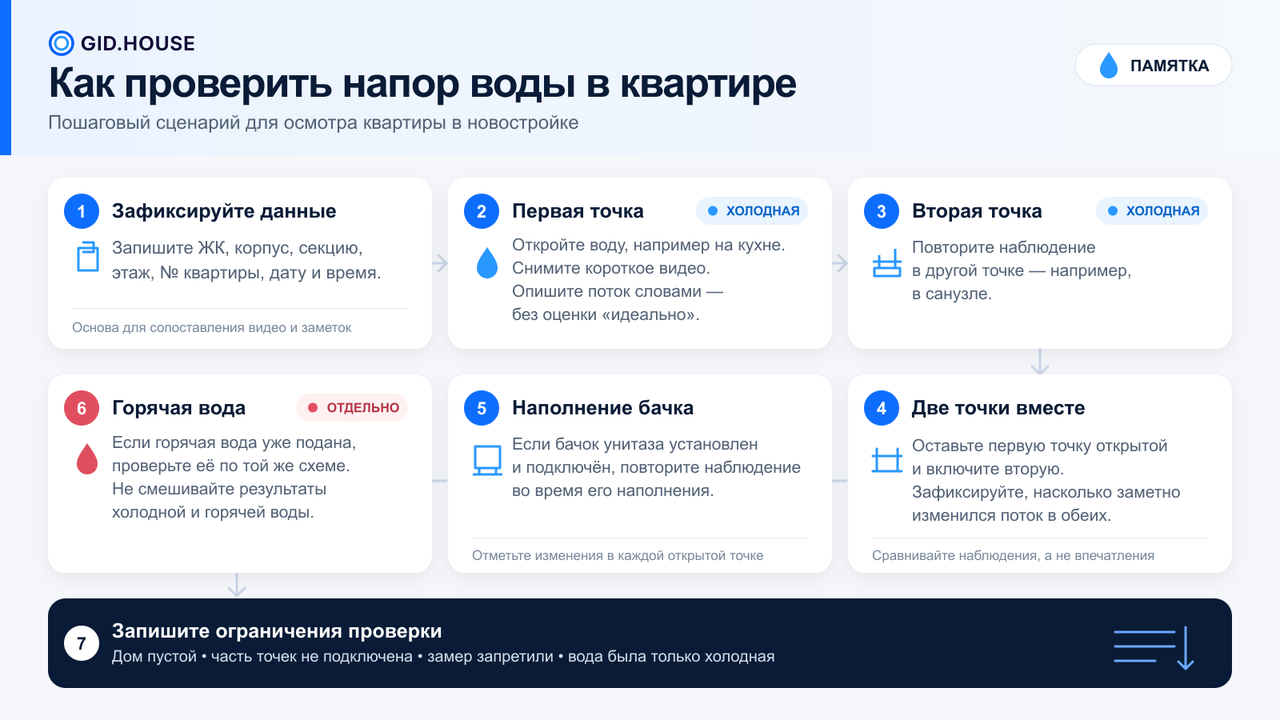Click the lines with down arrow icon in the dark banner
The height and width of the screenshot is (720, 1280).
[x=1154, y=648]
